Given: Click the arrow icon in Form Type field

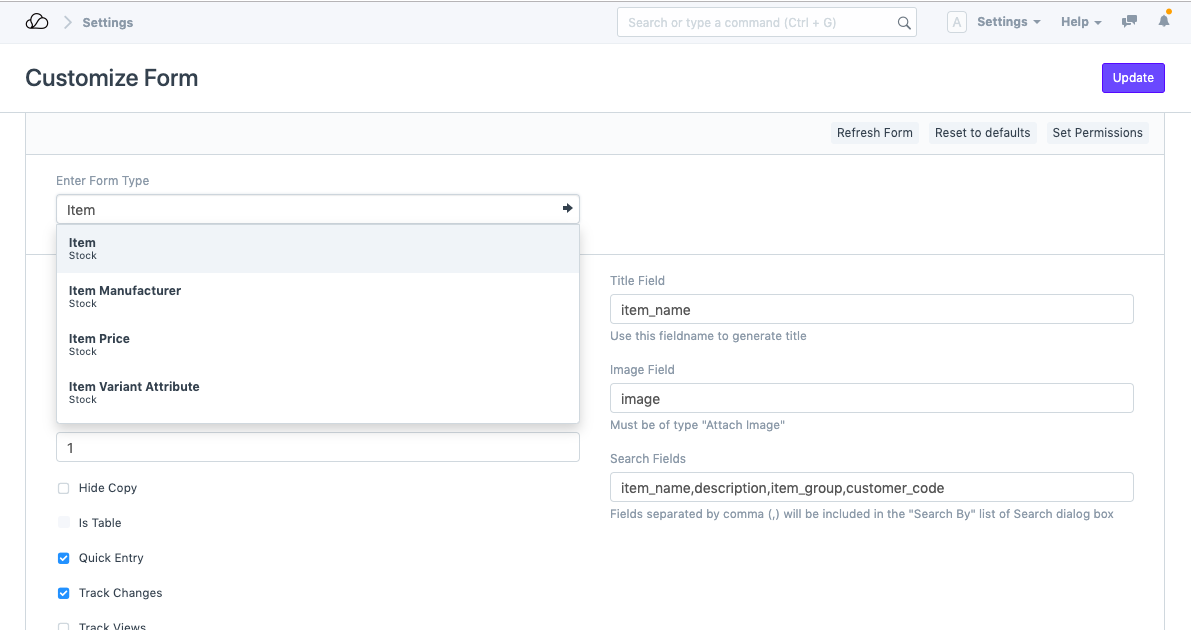Looking at the screenshot, I should 567,209.
